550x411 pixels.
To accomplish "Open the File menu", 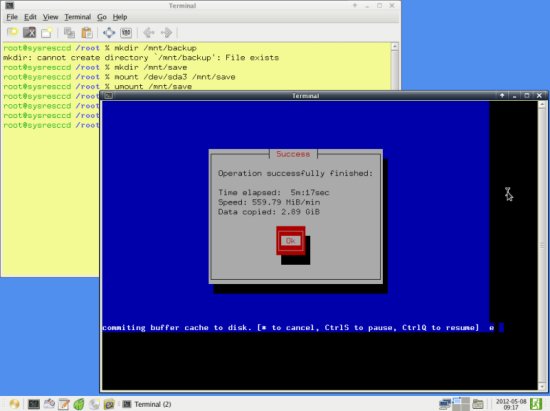I will (12, 17).
